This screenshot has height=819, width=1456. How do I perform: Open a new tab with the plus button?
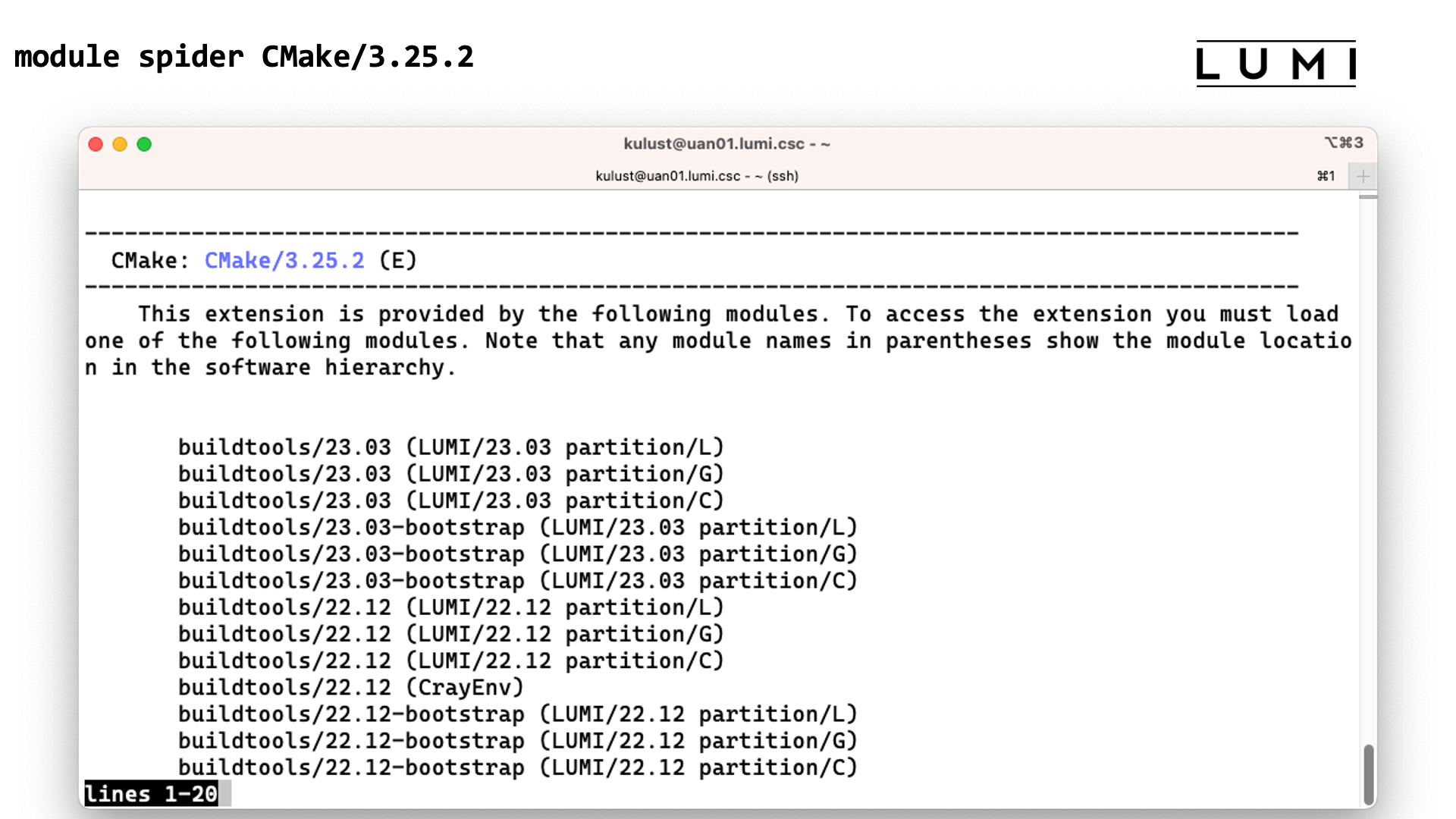click(x=1363, y=177)
